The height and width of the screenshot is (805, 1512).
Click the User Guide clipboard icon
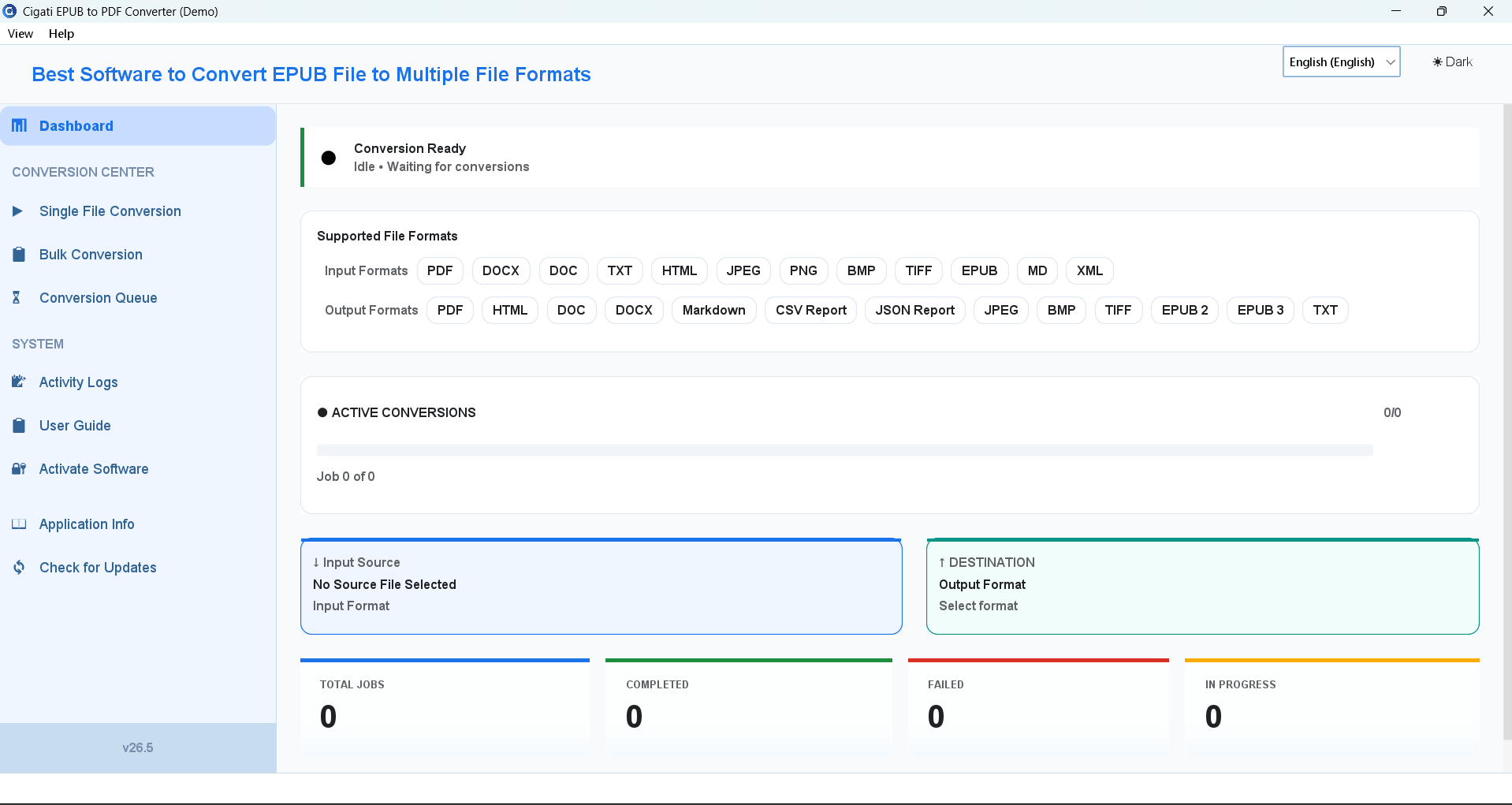pos(19,426)
